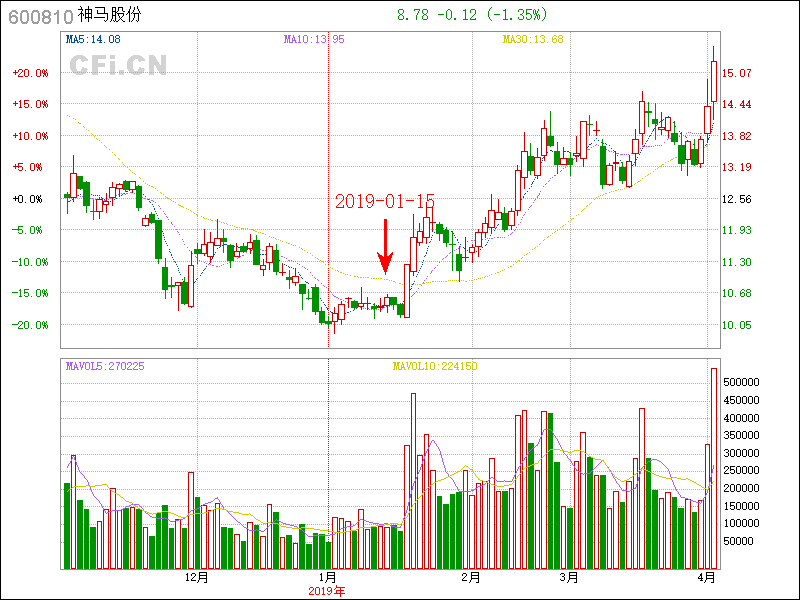Click the CFi.CN watermark logo
The height and width of the screenshot is (600, 800).
pos(118,65)
